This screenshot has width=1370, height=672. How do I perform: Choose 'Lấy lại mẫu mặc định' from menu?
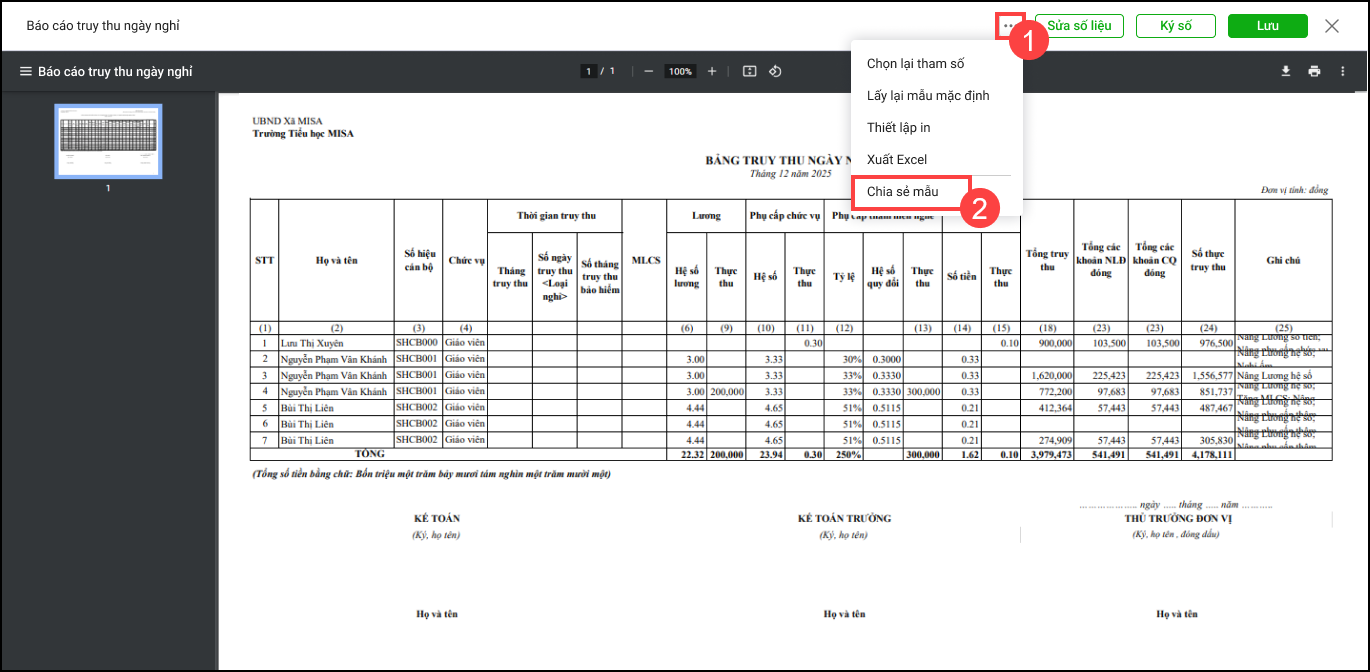coord(927,96)
